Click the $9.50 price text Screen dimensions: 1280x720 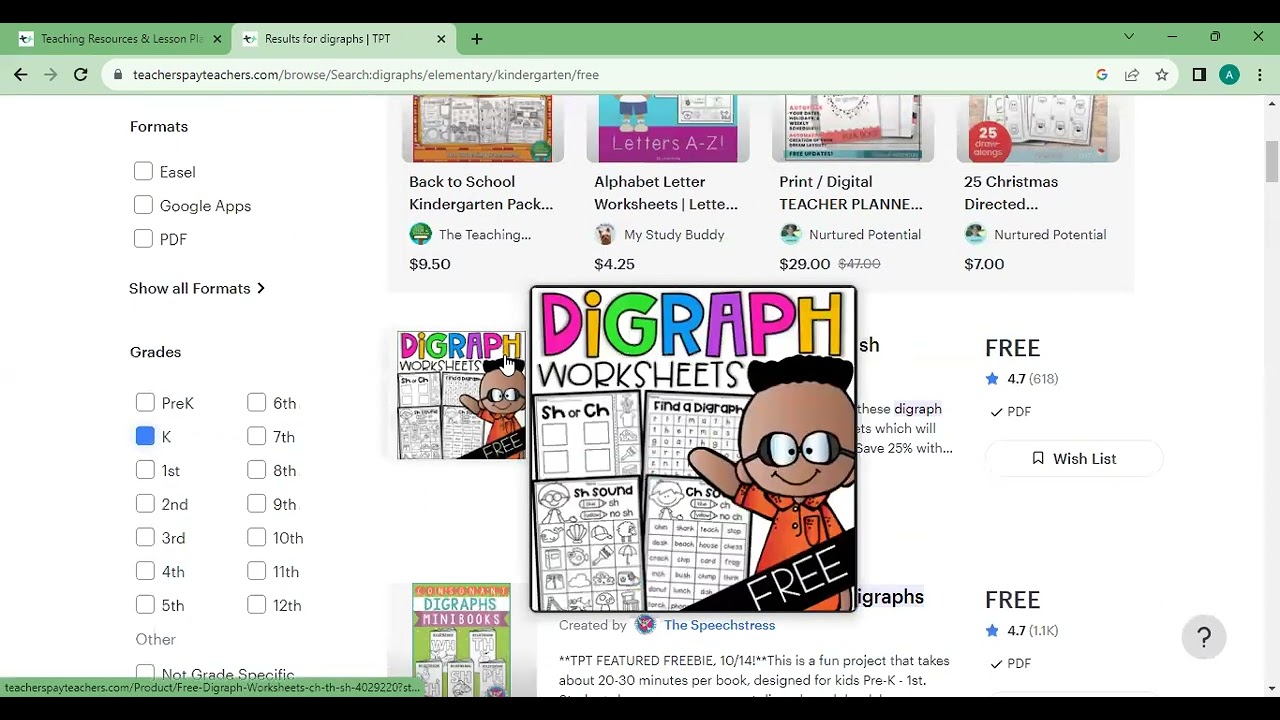[430, 264]
